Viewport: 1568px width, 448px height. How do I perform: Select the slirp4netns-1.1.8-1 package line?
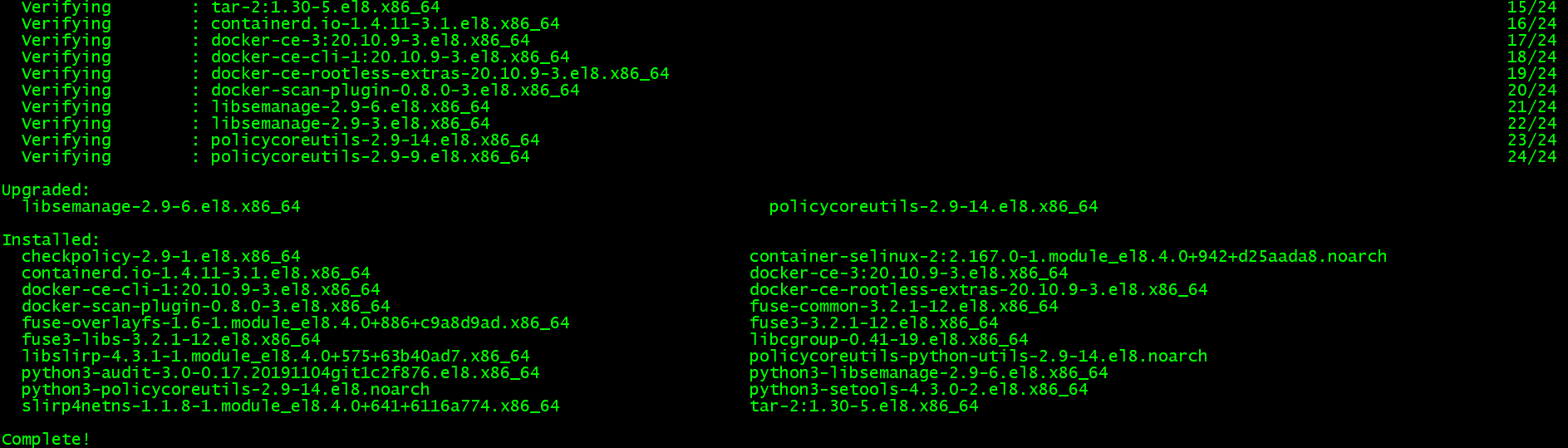(x=291, y=406)
